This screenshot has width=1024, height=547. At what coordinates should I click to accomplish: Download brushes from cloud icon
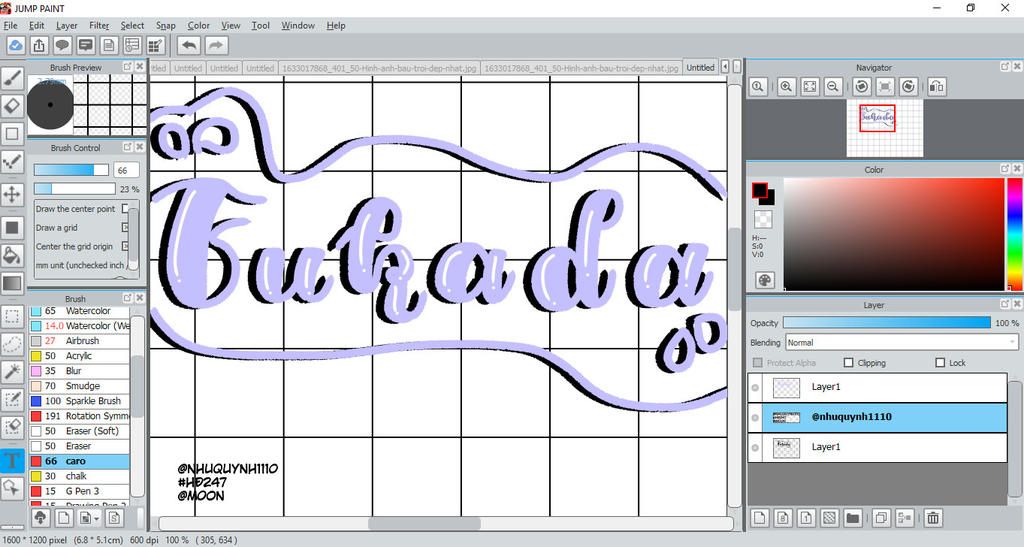pyautogui.click(x=40, y=518)
